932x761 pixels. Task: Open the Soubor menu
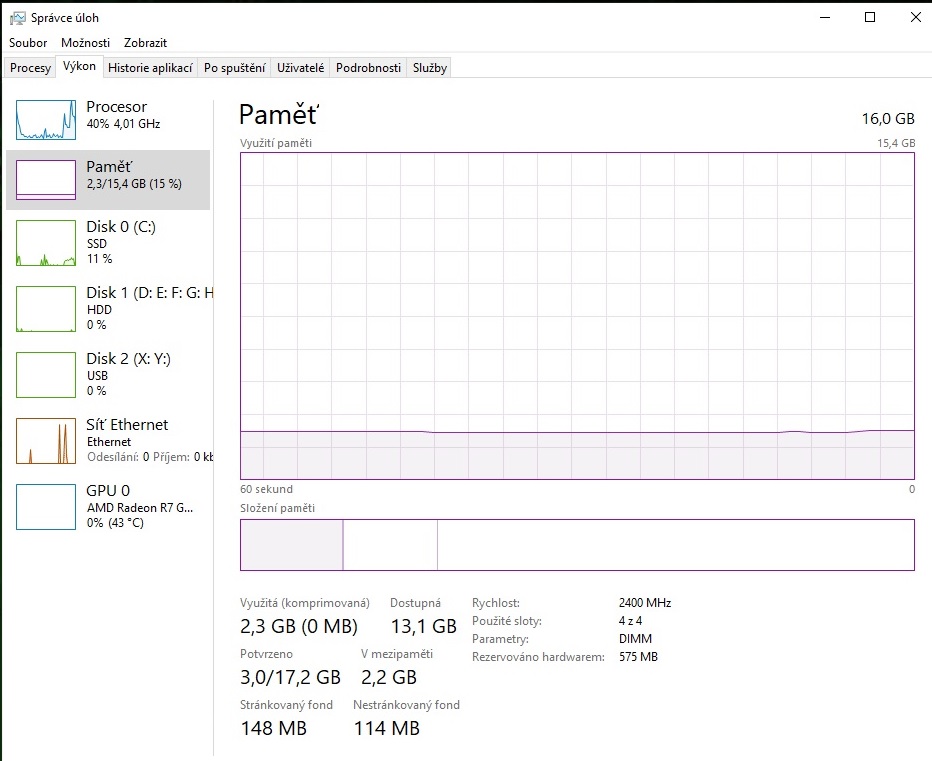(x=28, y=43)
